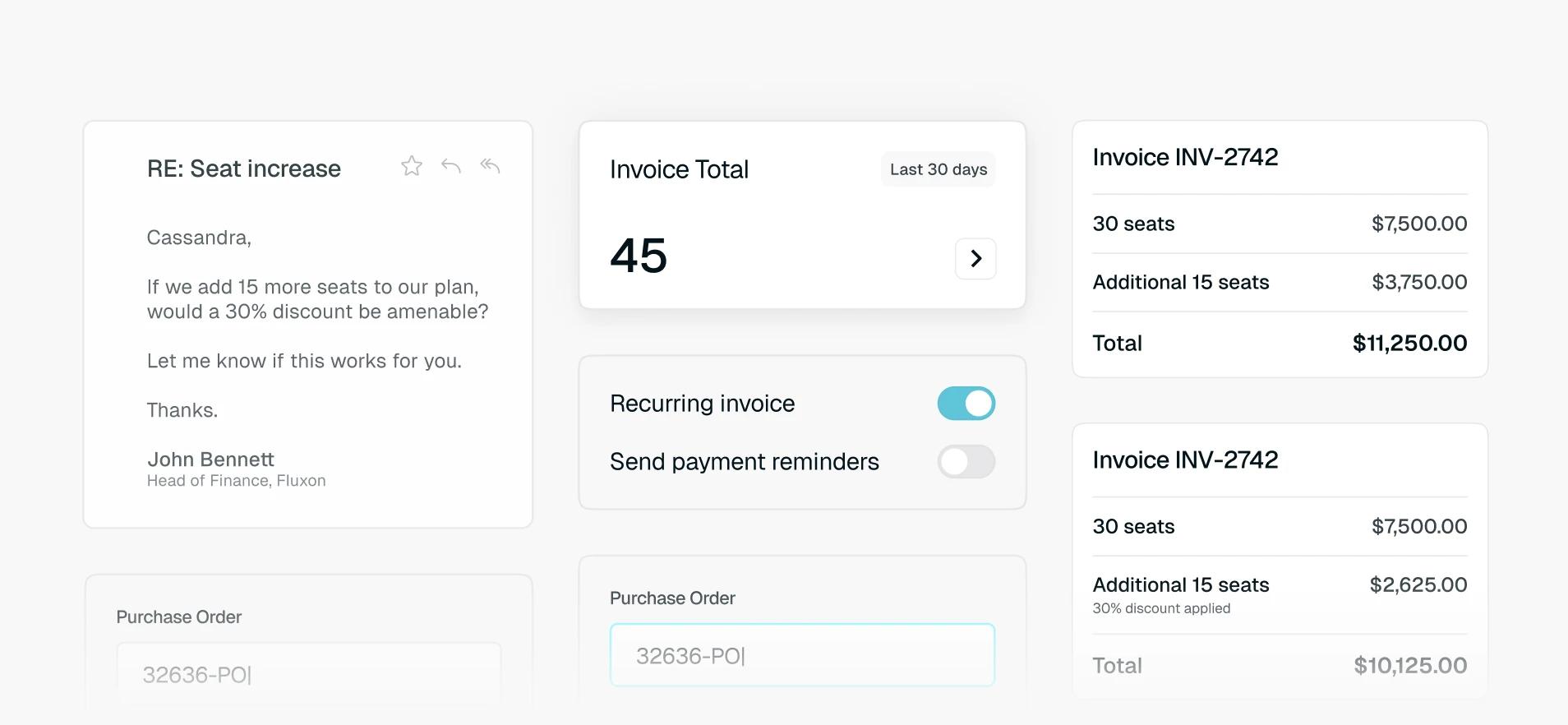The width and height of the screenshot is (1568, 725).
Task: Click the 30% discount applied note
Action: (1161, 608)
